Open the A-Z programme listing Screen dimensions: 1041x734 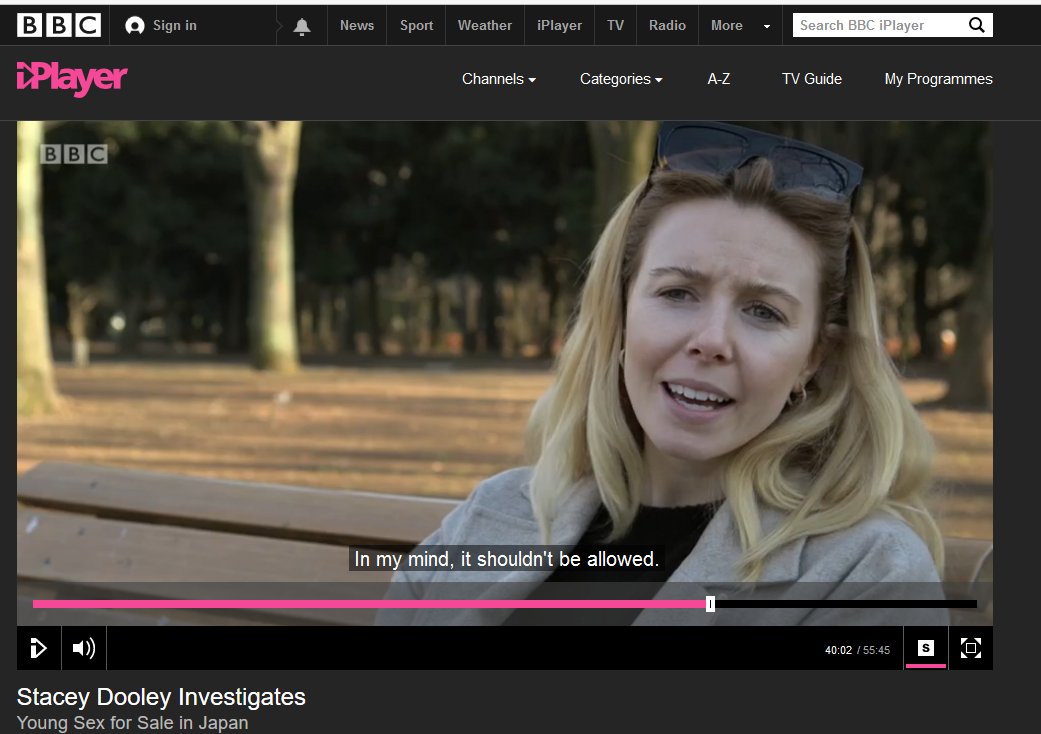pyautogui.click(x=718, y=79)
